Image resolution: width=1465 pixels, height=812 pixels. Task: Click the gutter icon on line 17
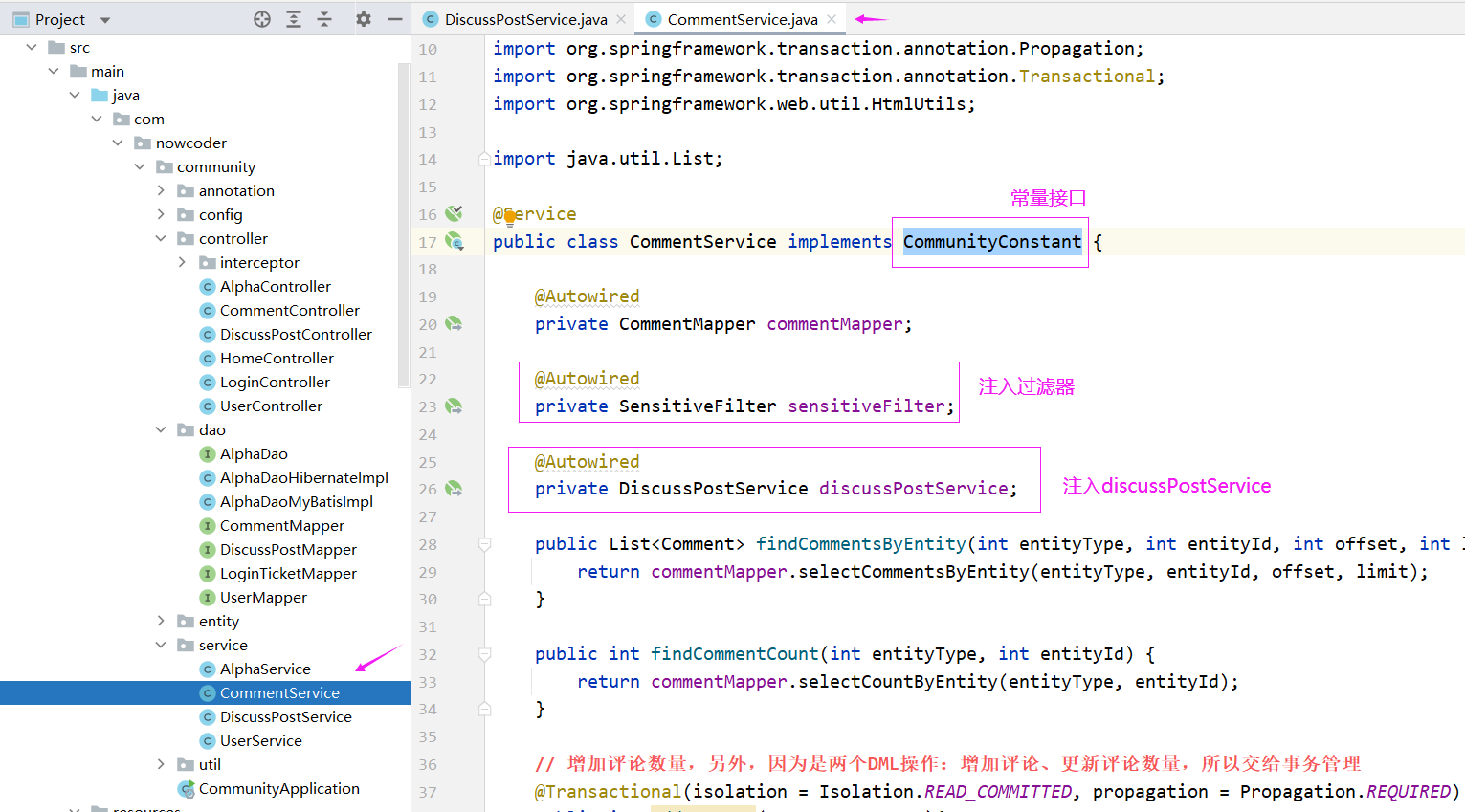(x=454, y=241)
